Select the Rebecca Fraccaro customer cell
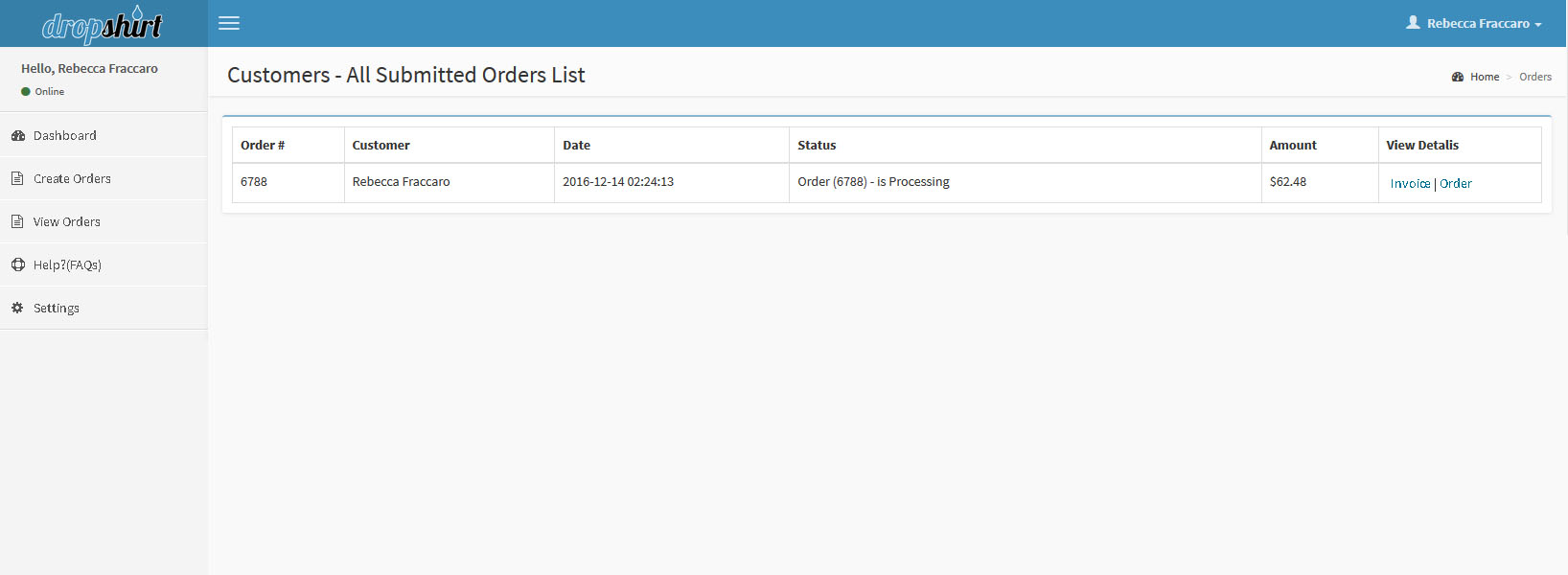 click(x=450, y=182)
